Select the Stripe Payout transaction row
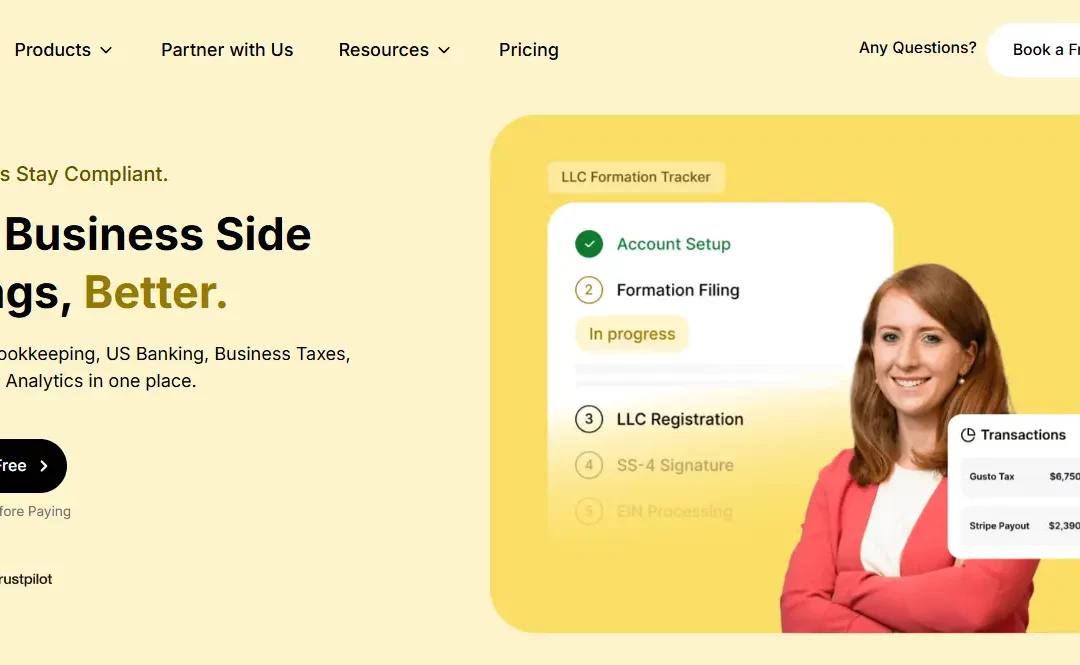 [1020, 526]
